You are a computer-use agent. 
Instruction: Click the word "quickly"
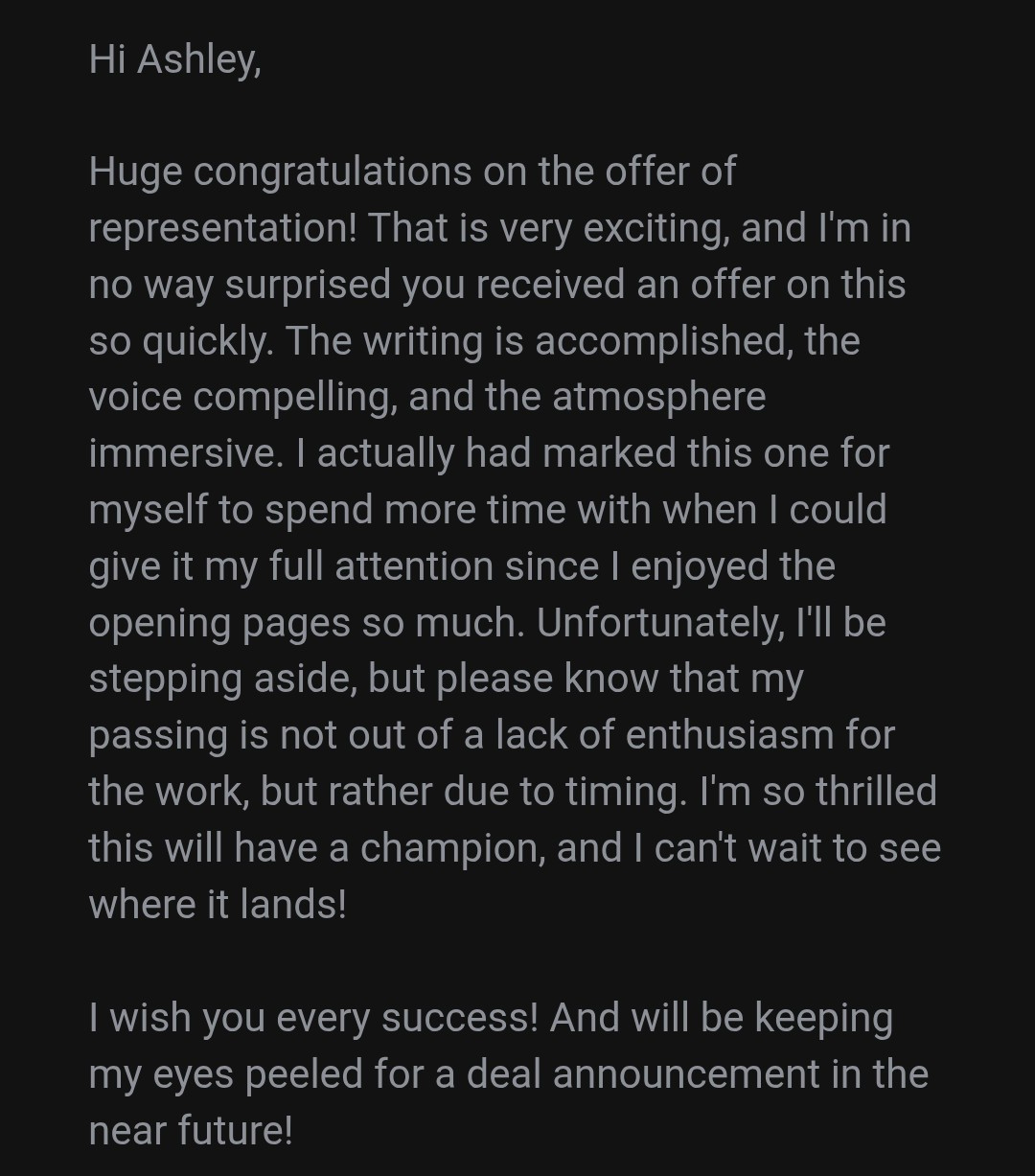click(205, 342)
